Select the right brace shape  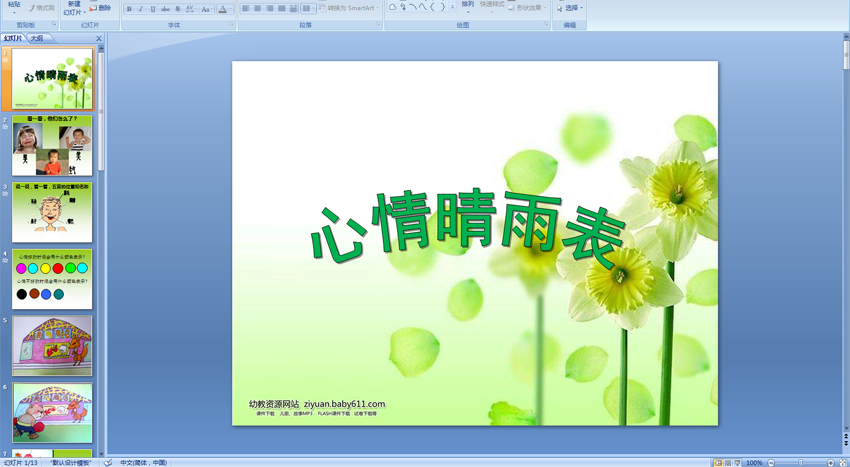[442, 7]
